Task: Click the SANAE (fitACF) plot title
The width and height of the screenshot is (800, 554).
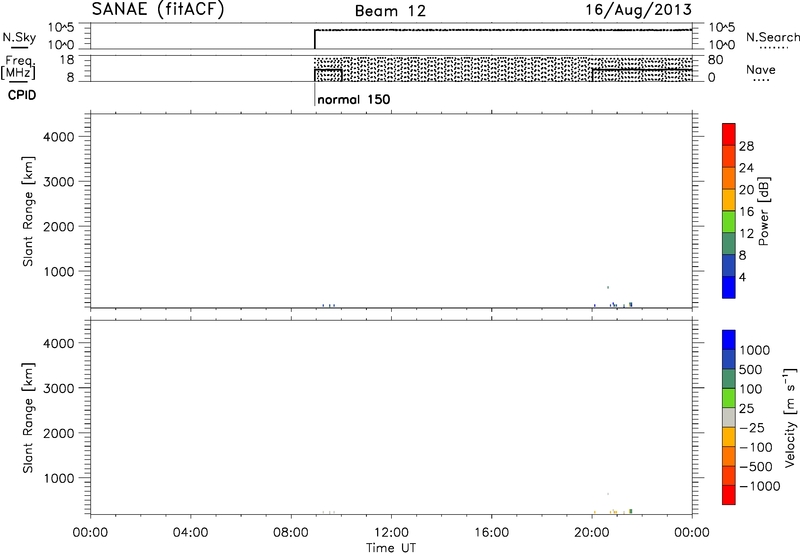Action: click(x=158, y=9)
